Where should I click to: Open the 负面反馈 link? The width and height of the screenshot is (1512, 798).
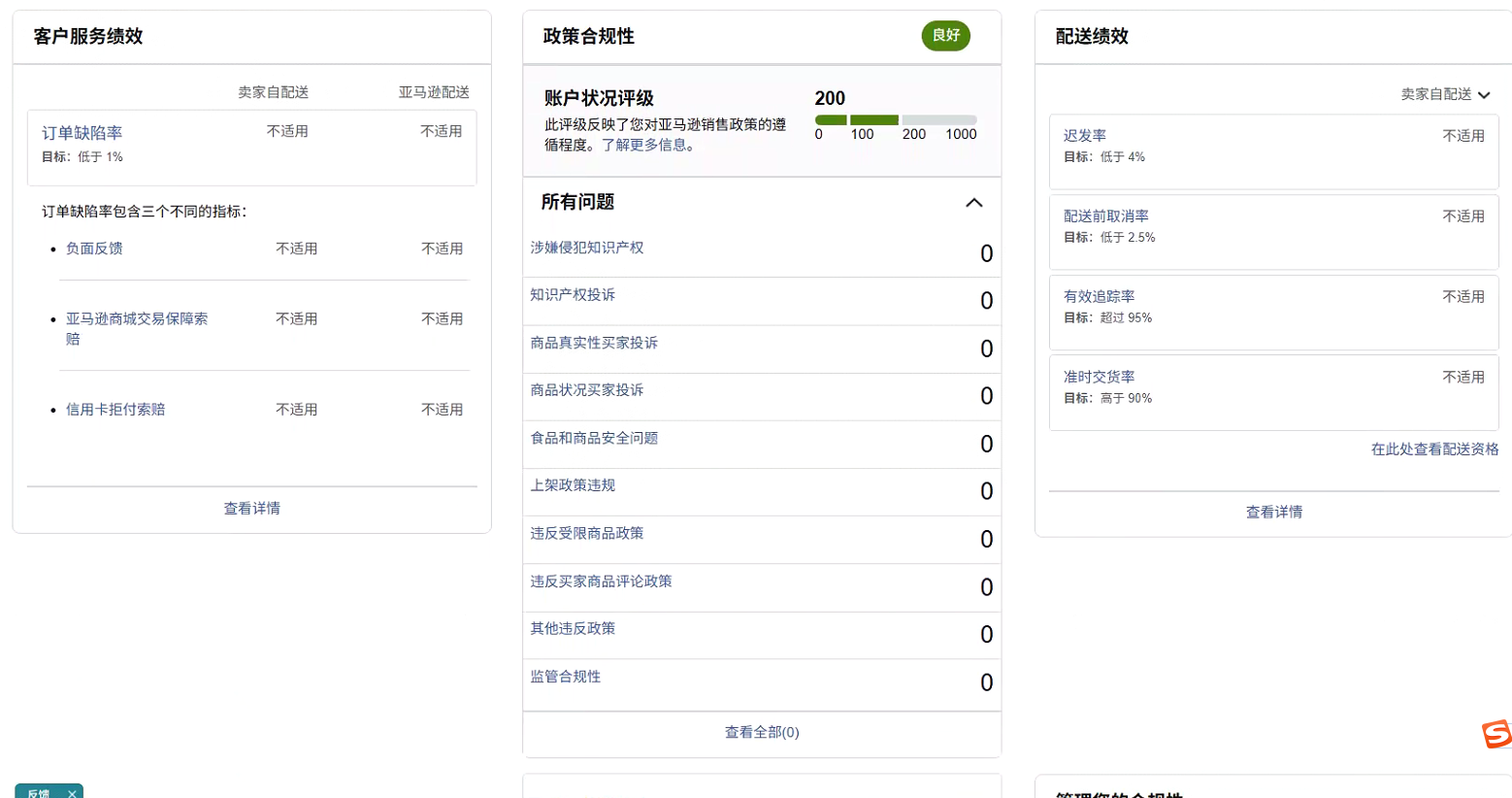94,249
